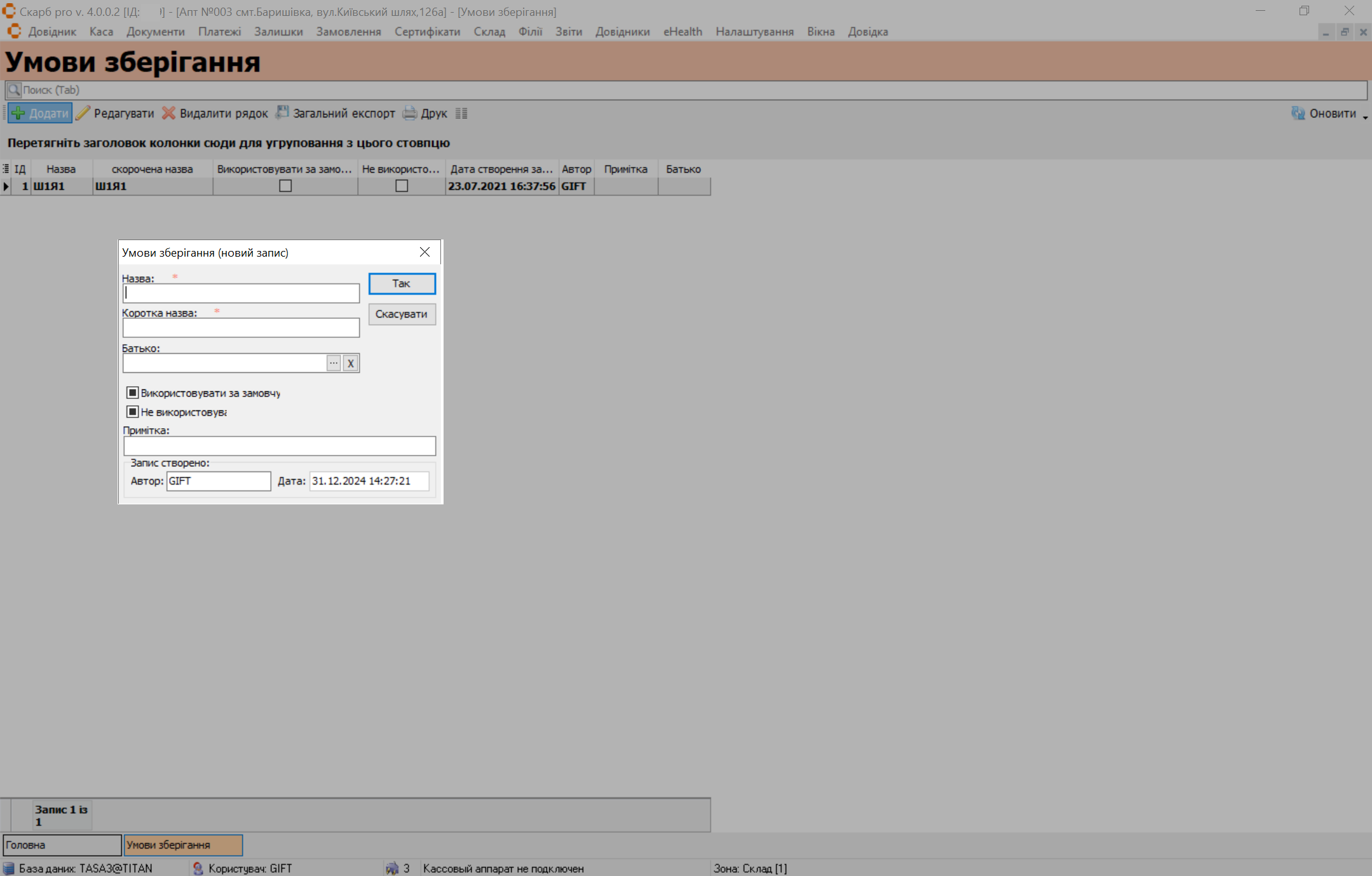Click the Оновити refresh icon

click(1298, 113)
